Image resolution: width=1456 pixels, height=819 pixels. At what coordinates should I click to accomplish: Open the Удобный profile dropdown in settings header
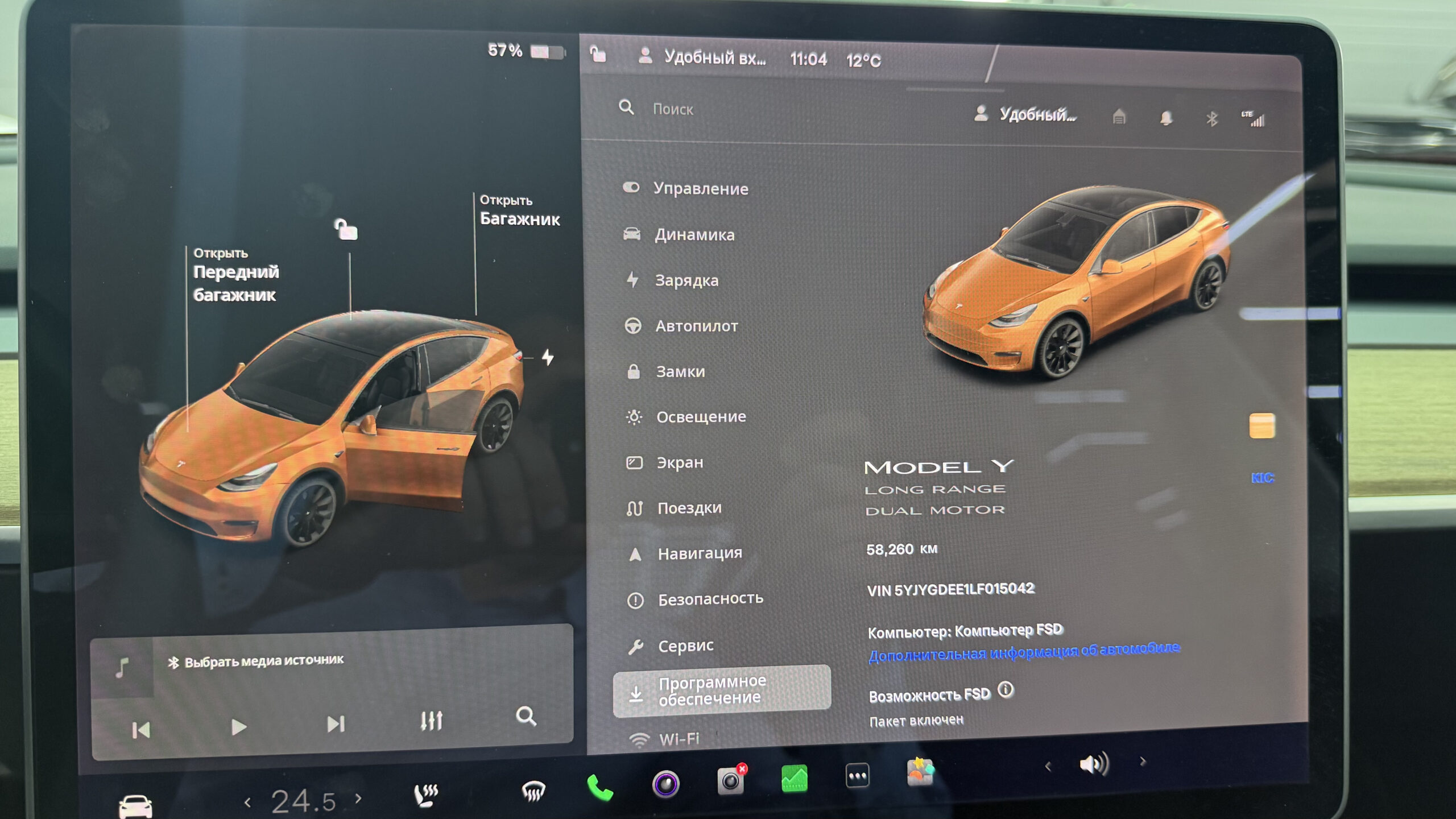[x=1026, y=115]
